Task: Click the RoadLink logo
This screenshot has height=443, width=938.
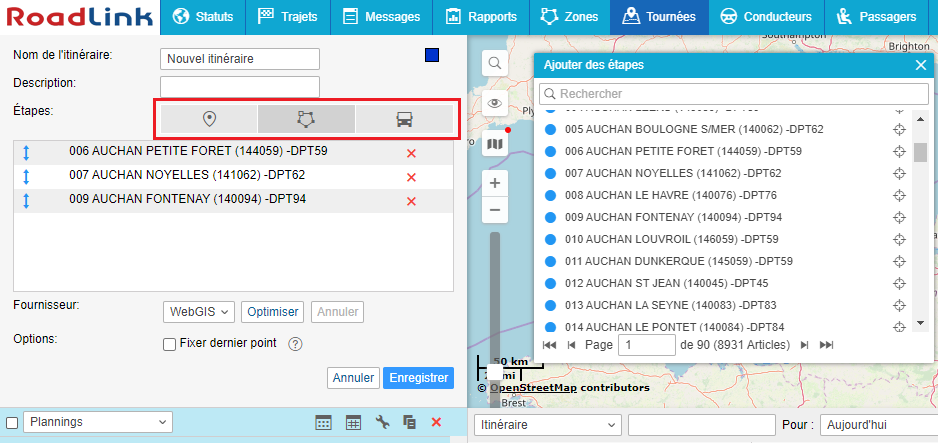Action: coord(80,17)
